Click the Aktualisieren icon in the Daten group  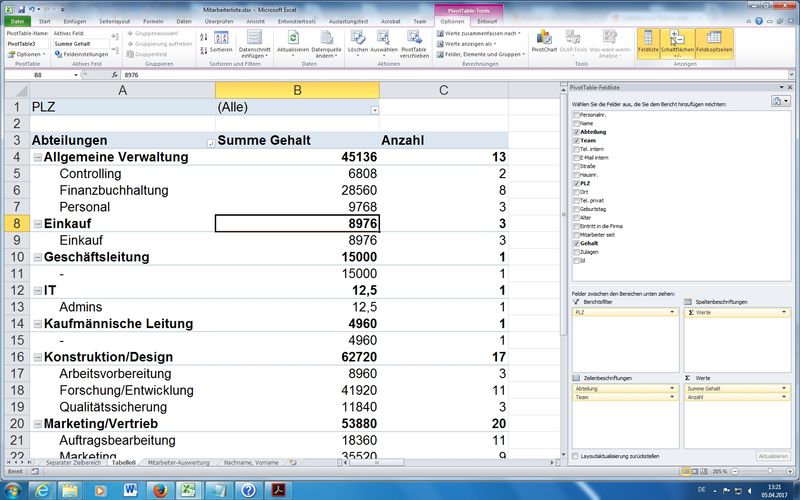tap(292, 38)
